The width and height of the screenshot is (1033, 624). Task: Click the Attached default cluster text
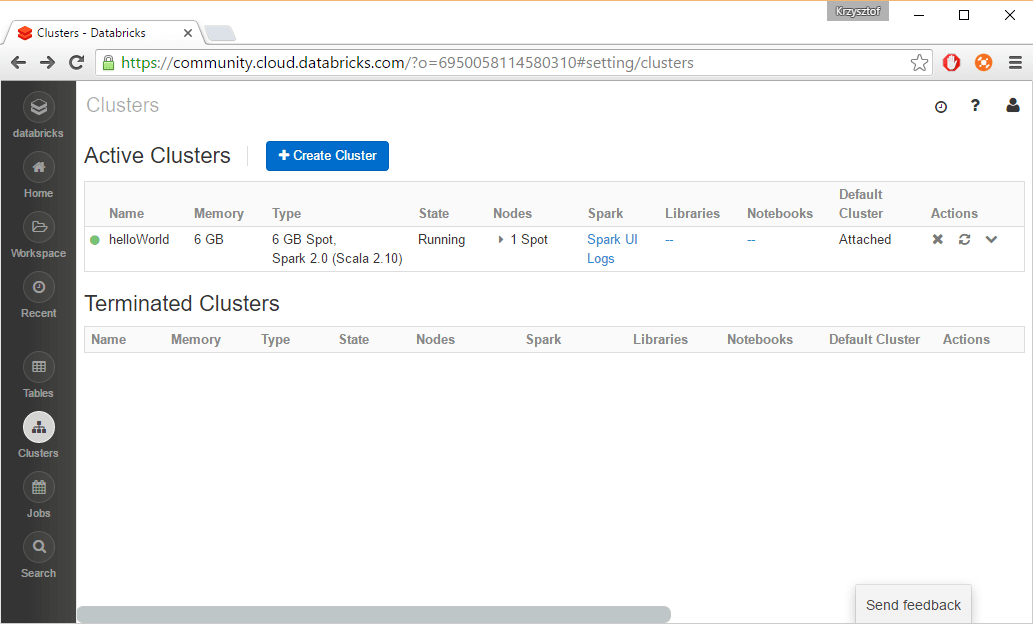point(865,240)
